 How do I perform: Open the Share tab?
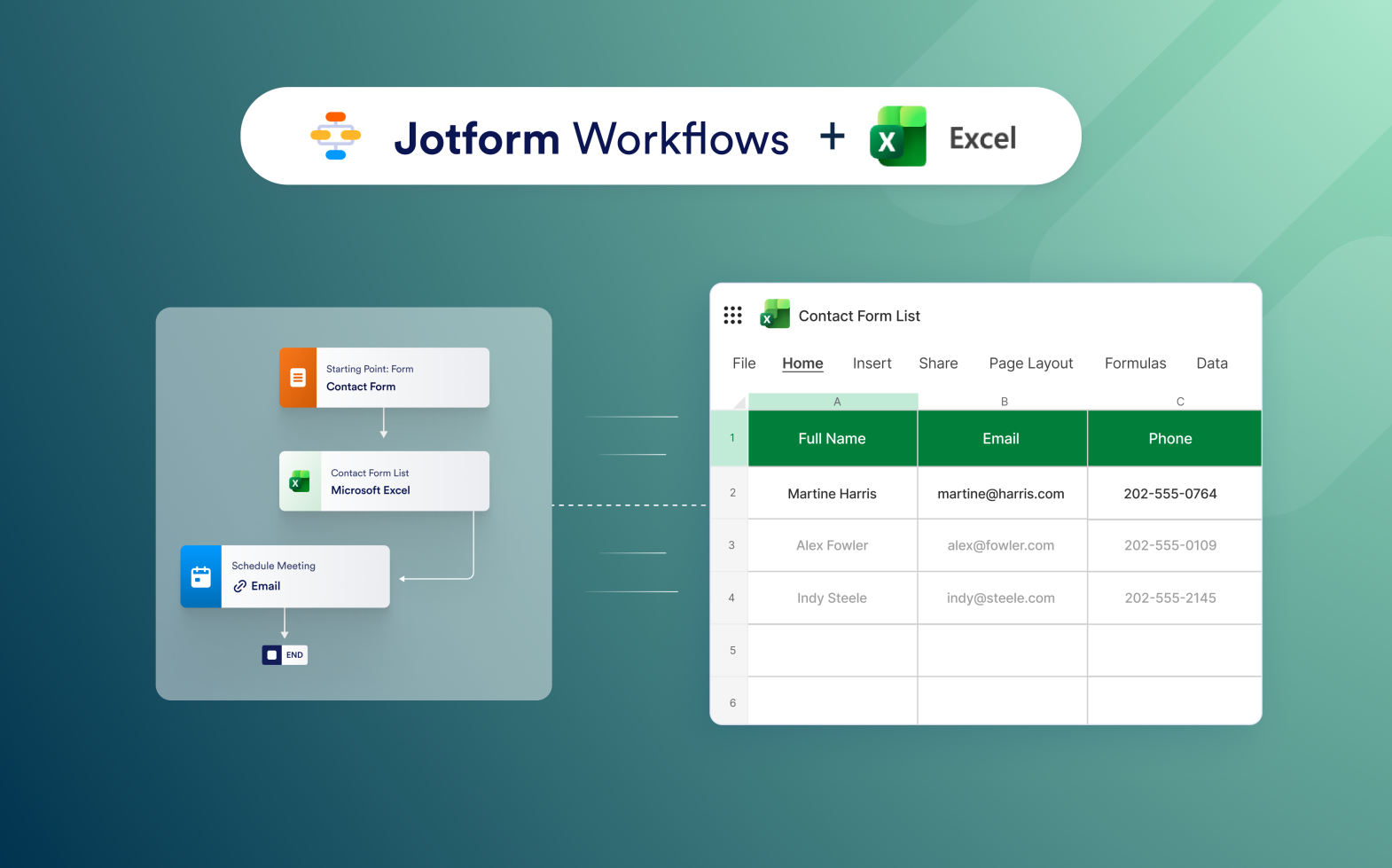tap(938, 364)
